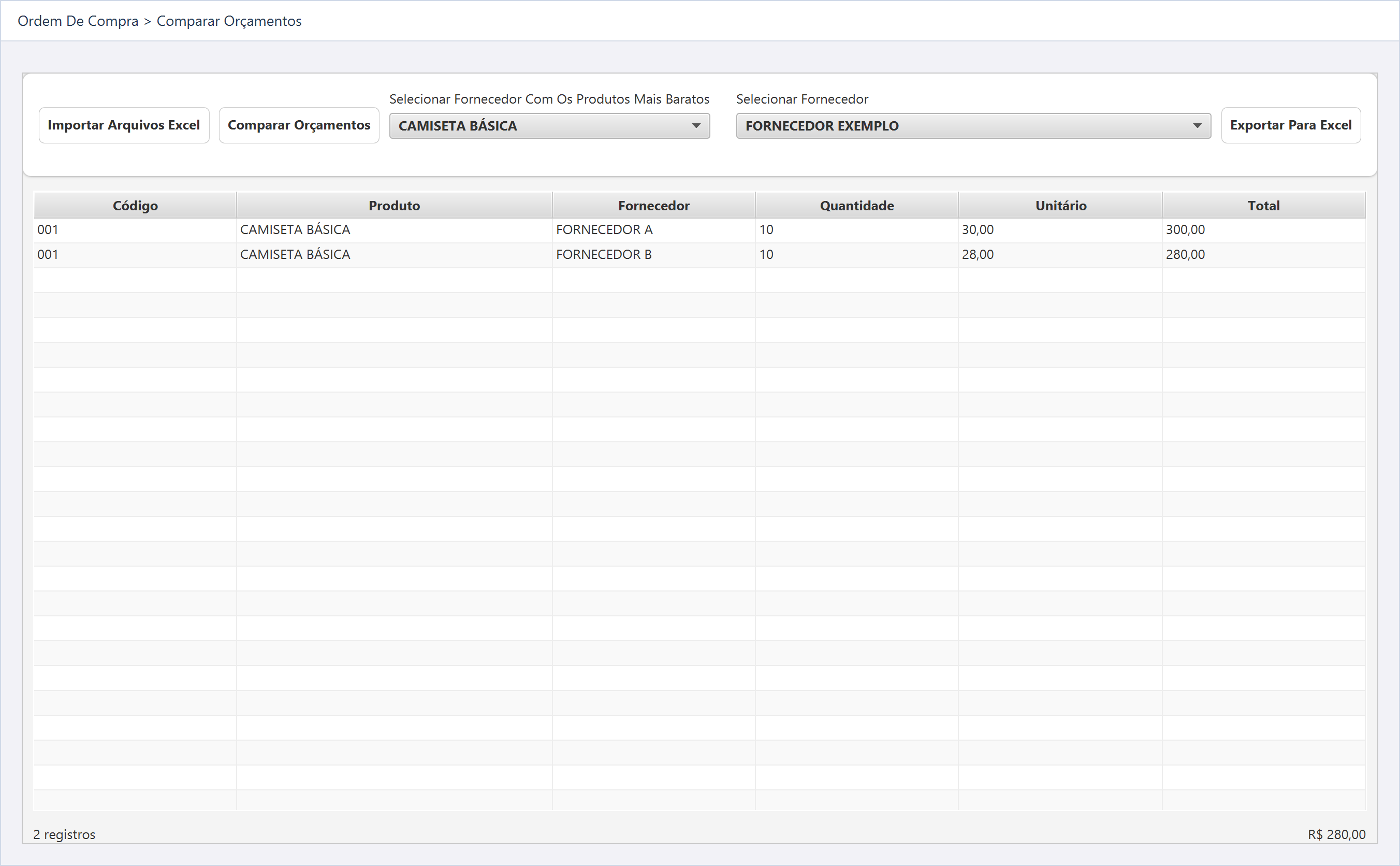Sort by the Produto column header
This screenshot has height=866, width=1400.
click(x=395, y=205)
